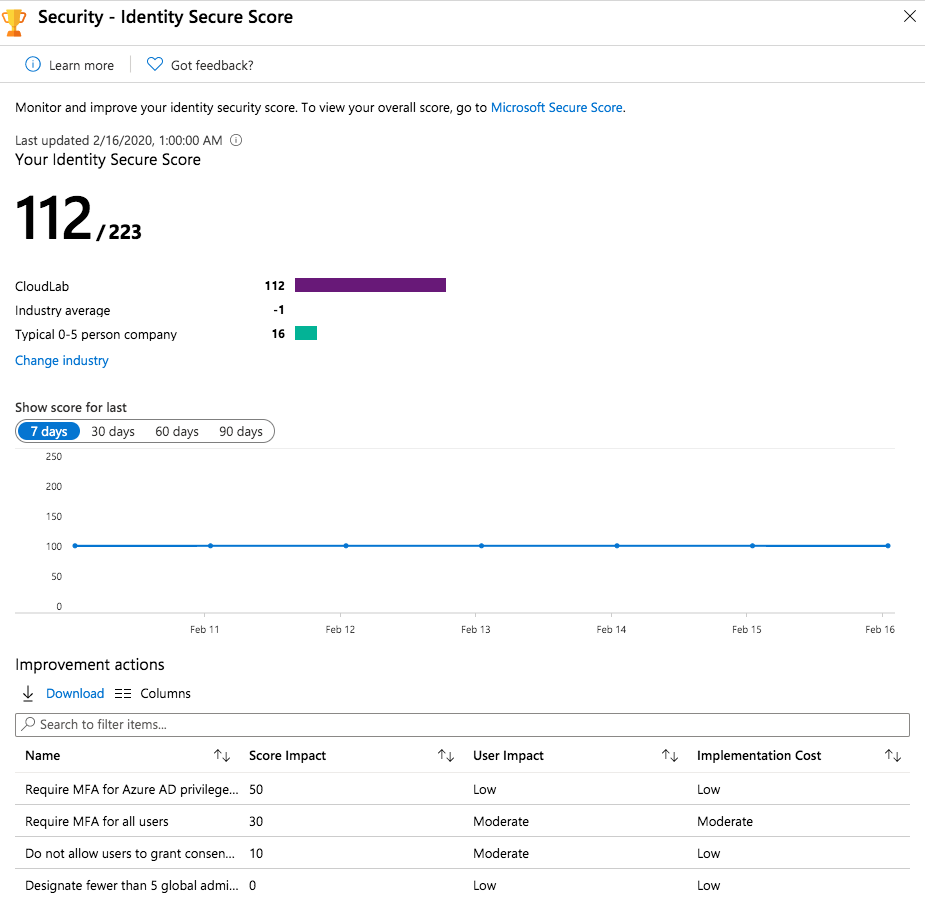The image size is (925, 900).
Task: Open Do not allow users to grant consen... row
Action: 462,853
